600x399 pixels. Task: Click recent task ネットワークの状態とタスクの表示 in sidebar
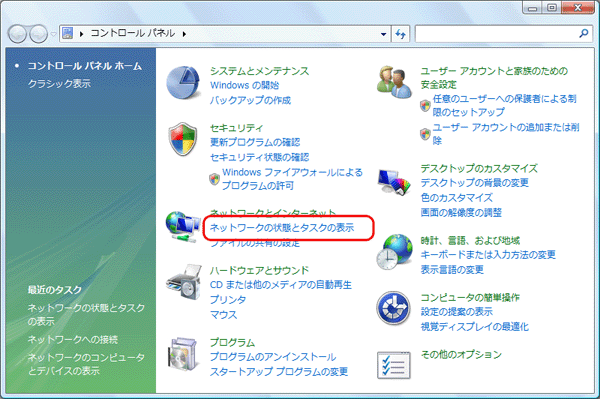click(86, 314)
